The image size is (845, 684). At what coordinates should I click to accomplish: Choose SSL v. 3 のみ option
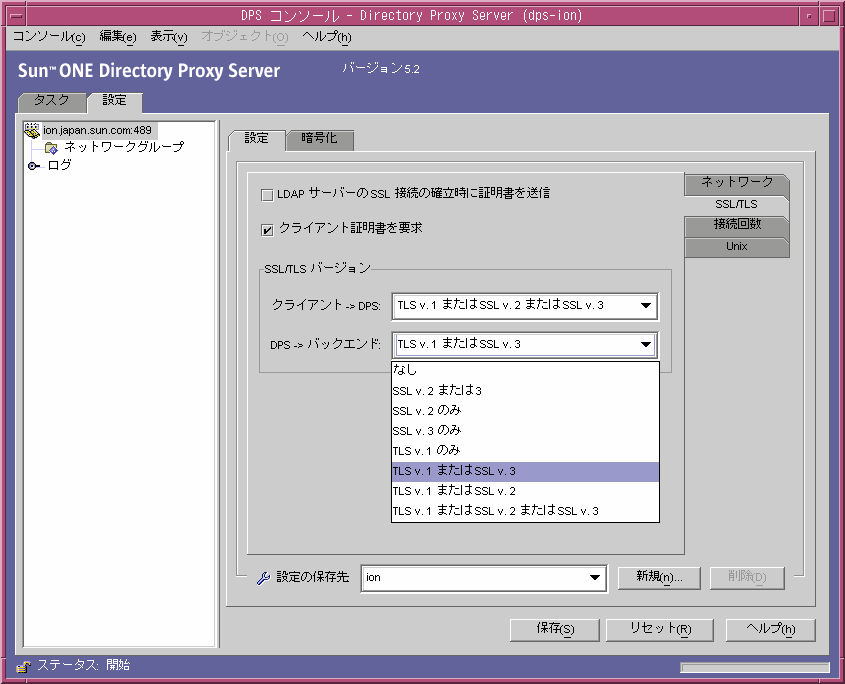coord(525,431)
